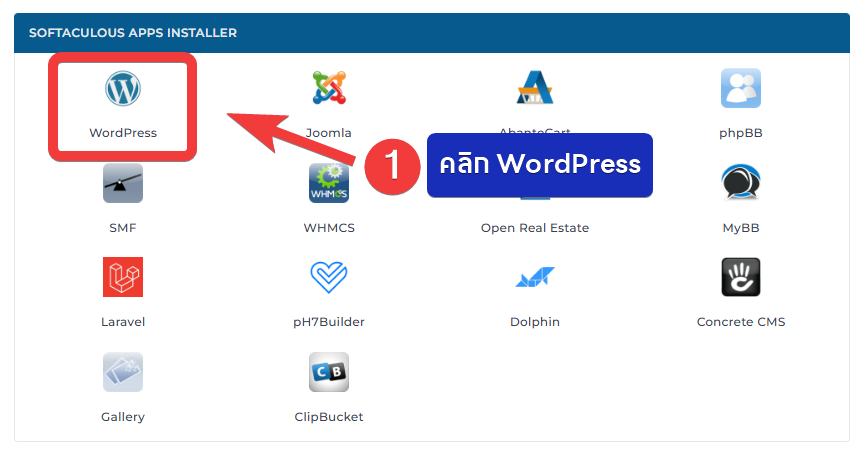Click the Softaculous Apps Installer header
The height and width of the screenshot is (459, 863).
pyautogui.click(x=133, y=33)
